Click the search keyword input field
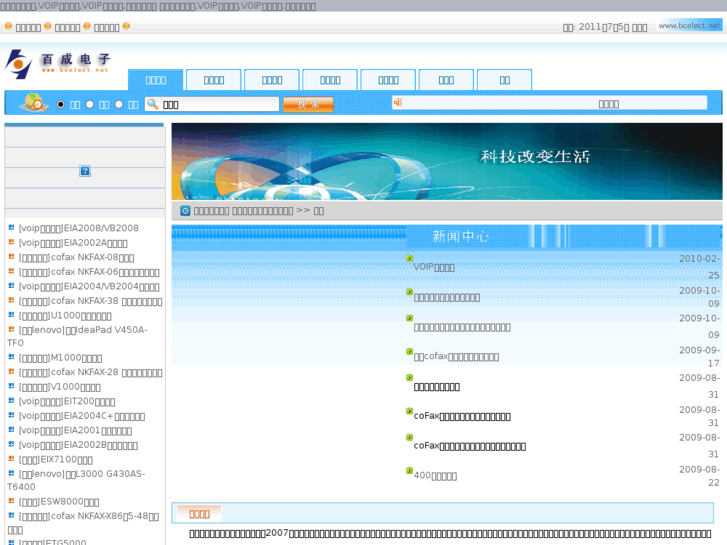727x545 pixels. [212, 104]
